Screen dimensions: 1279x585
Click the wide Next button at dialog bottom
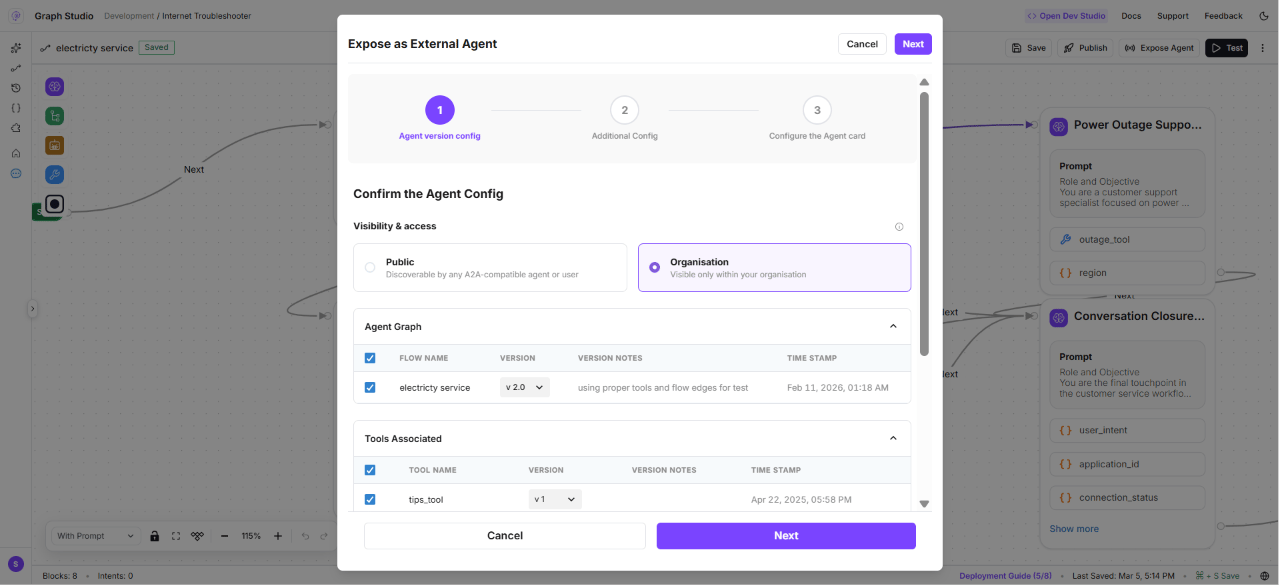point(786,536)
